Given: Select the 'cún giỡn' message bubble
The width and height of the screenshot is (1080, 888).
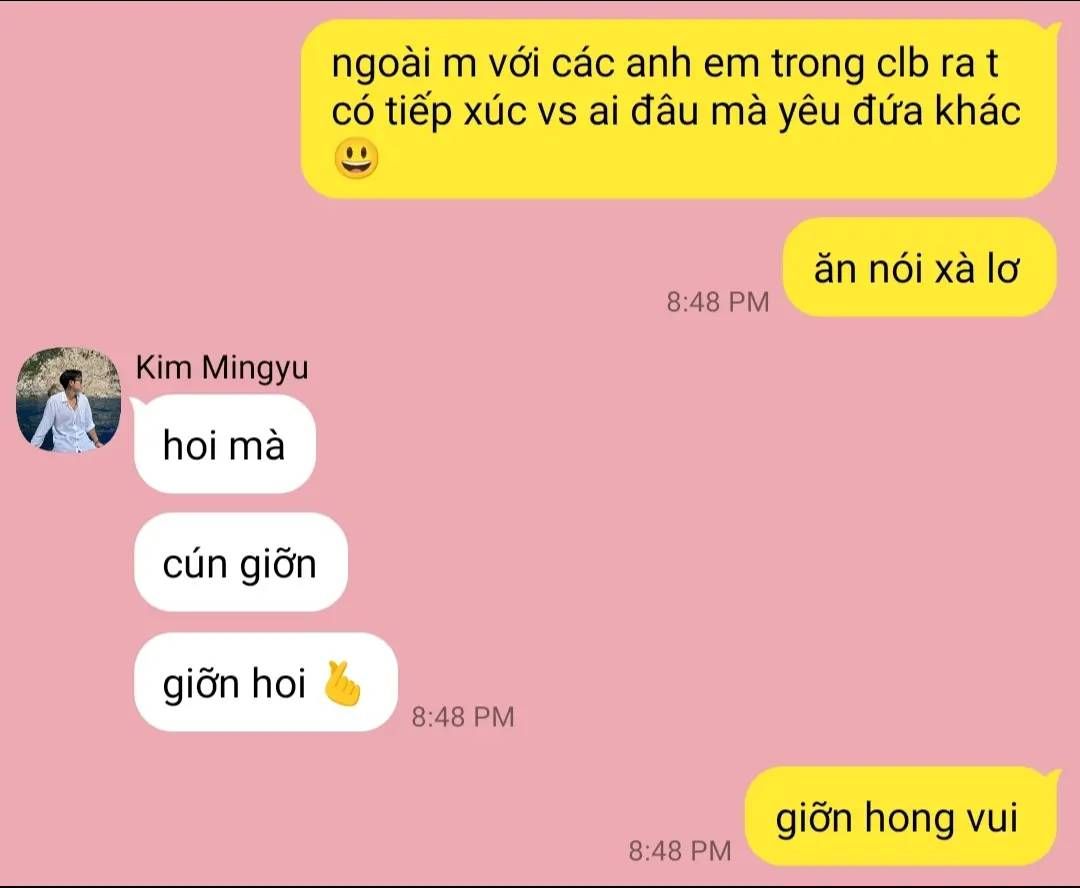Looking at the screenshot, I should (240, 562).
